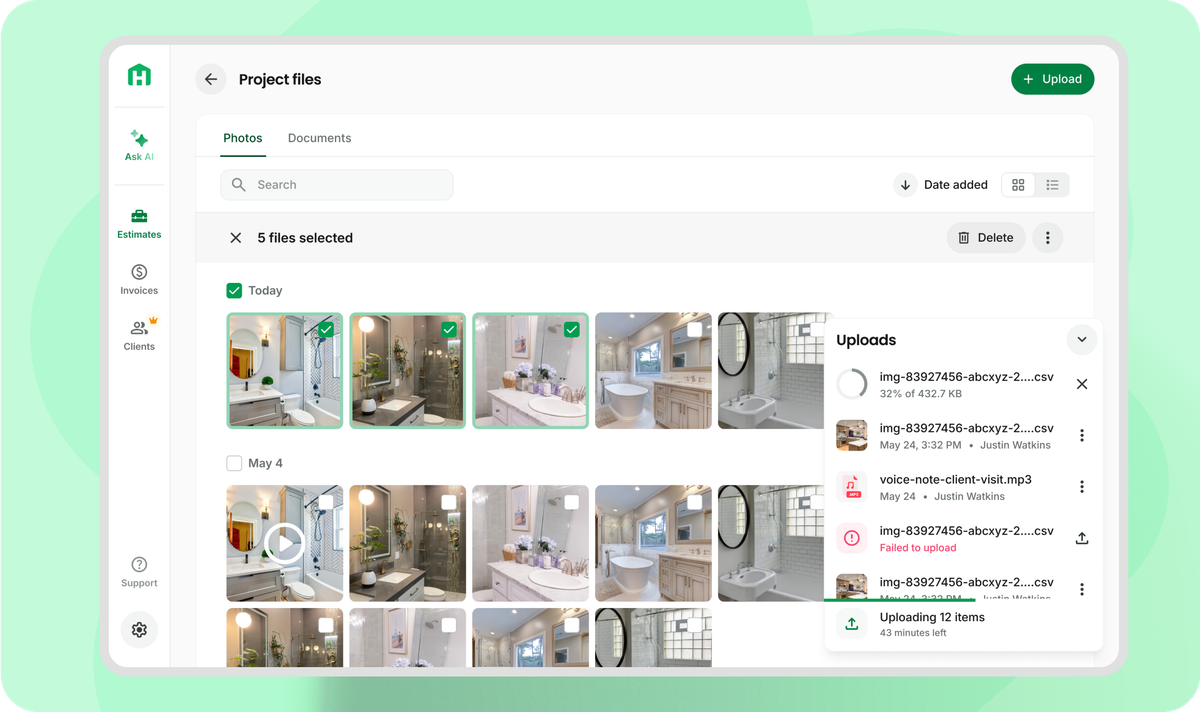Image resolution: width=1200 pixels, height=712 pixels.
Task: Open the Today freestanding bathtub photo
Action: click(x=653, y=371)
